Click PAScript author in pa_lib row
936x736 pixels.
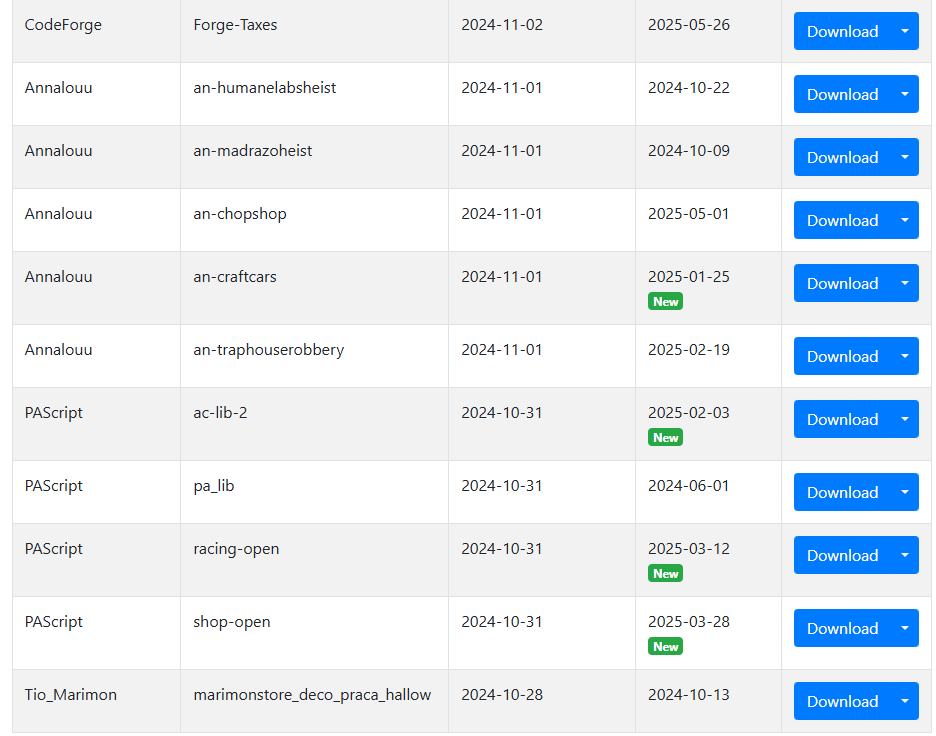click(x=54, y=486)
